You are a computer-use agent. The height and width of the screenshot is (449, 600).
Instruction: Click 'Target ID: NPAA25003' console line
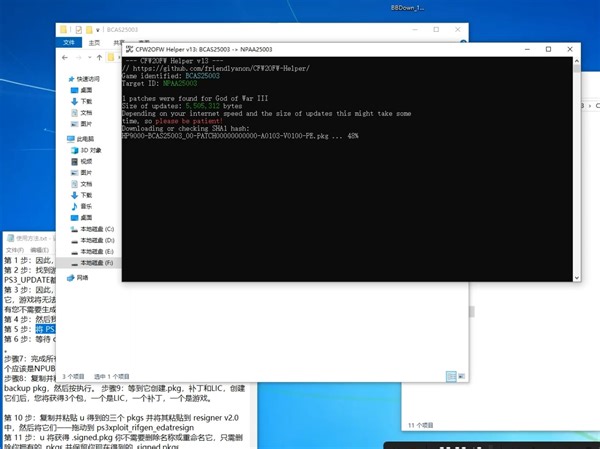(160, 83)
